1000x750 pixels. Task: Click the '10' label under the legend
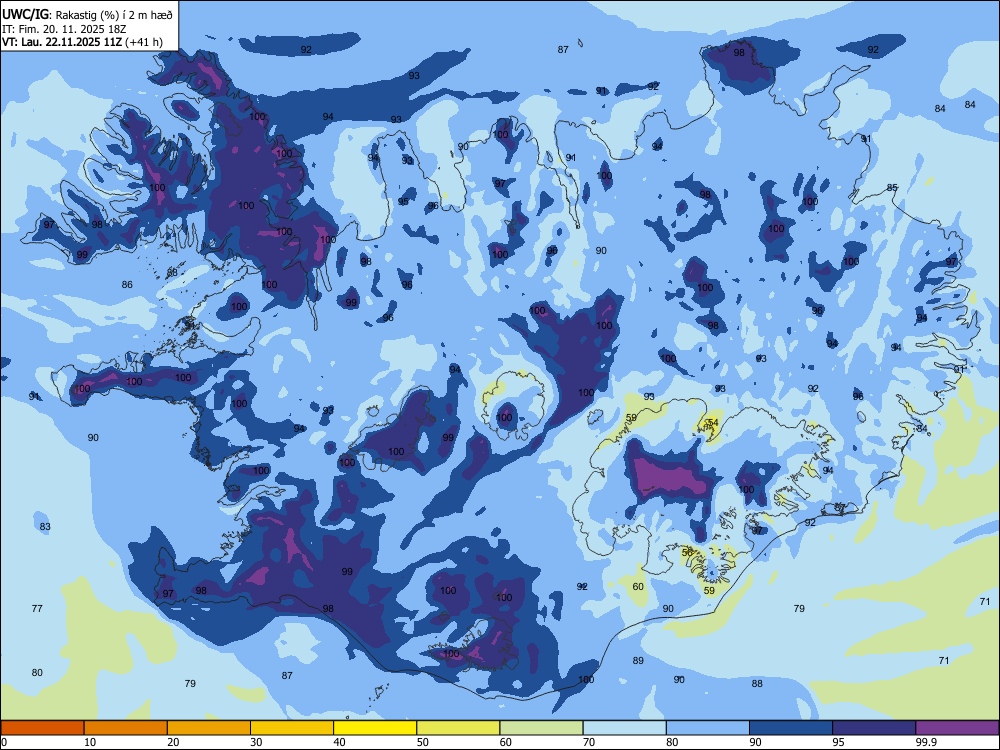(x=90, y=742)
